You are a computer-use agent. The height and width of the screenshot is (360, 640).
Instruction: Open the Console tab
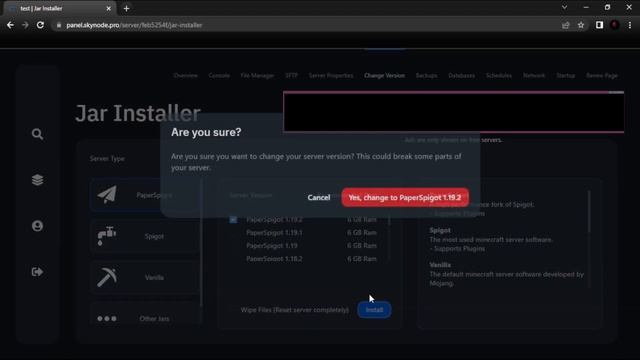pos(219,76)
